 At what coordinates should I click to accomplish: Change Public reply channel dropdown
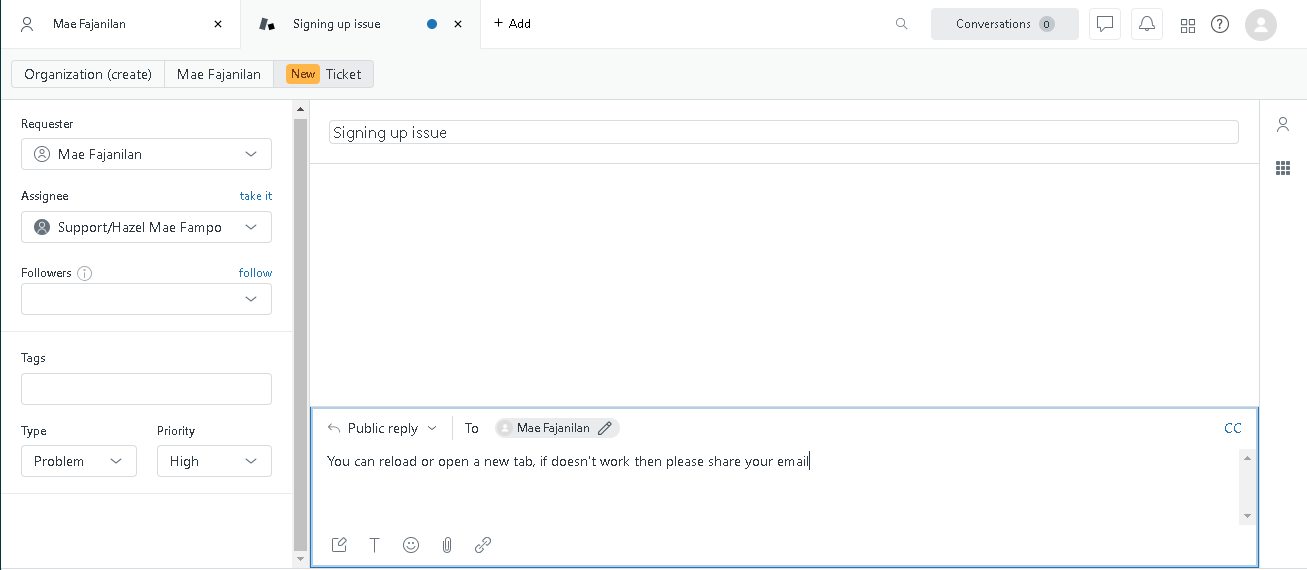click(x=383, y=428)
